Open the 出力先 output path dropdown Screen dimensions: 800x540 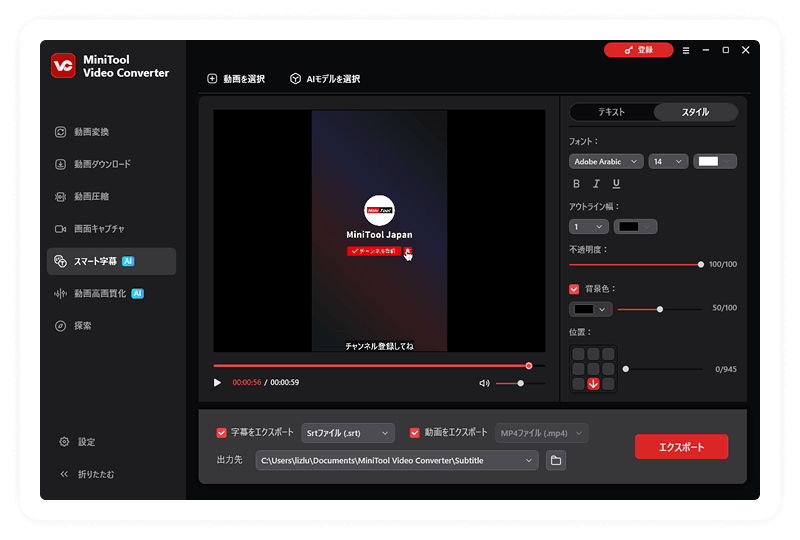396,460
